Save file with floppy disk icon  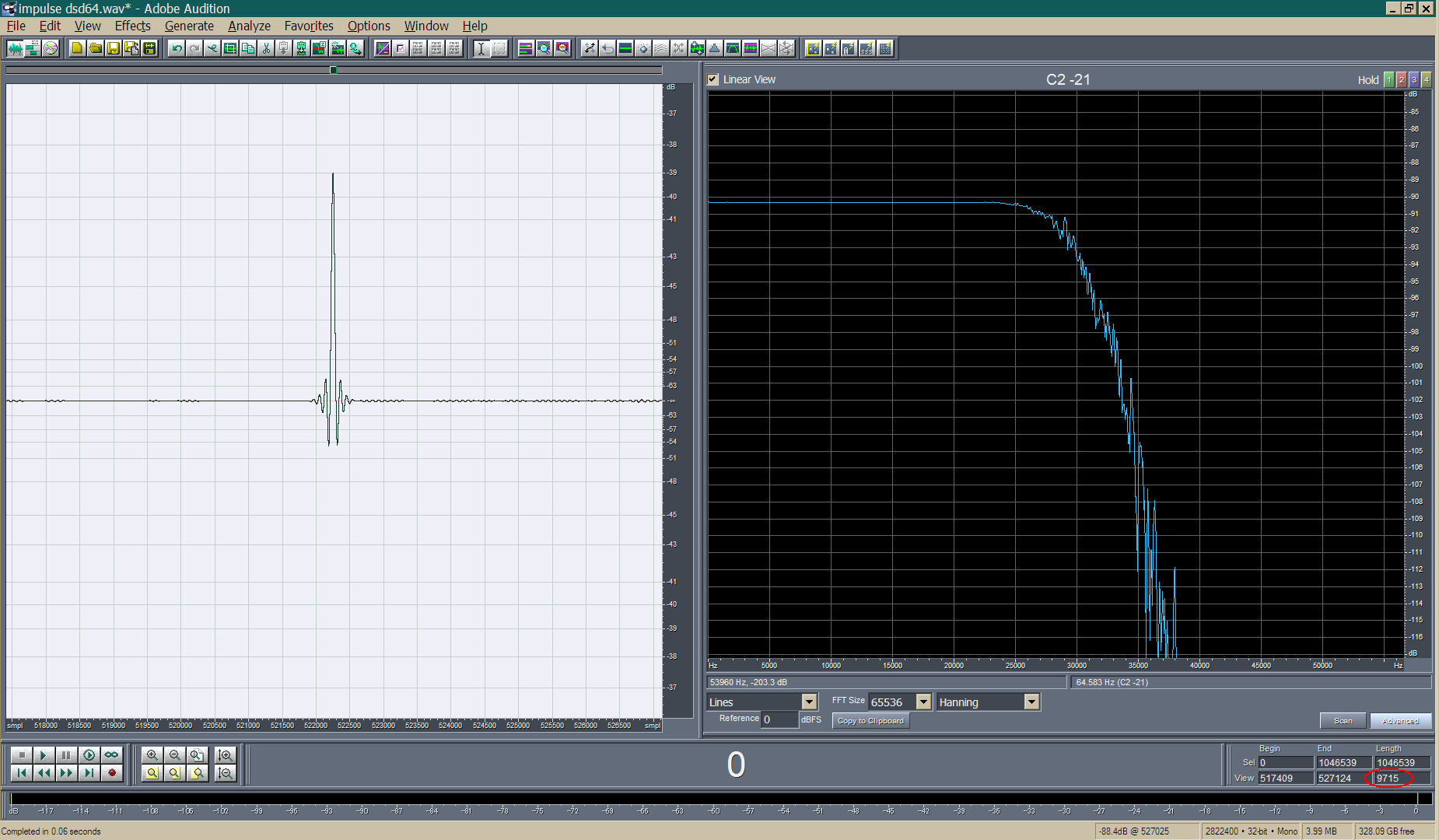click(114, 48)
